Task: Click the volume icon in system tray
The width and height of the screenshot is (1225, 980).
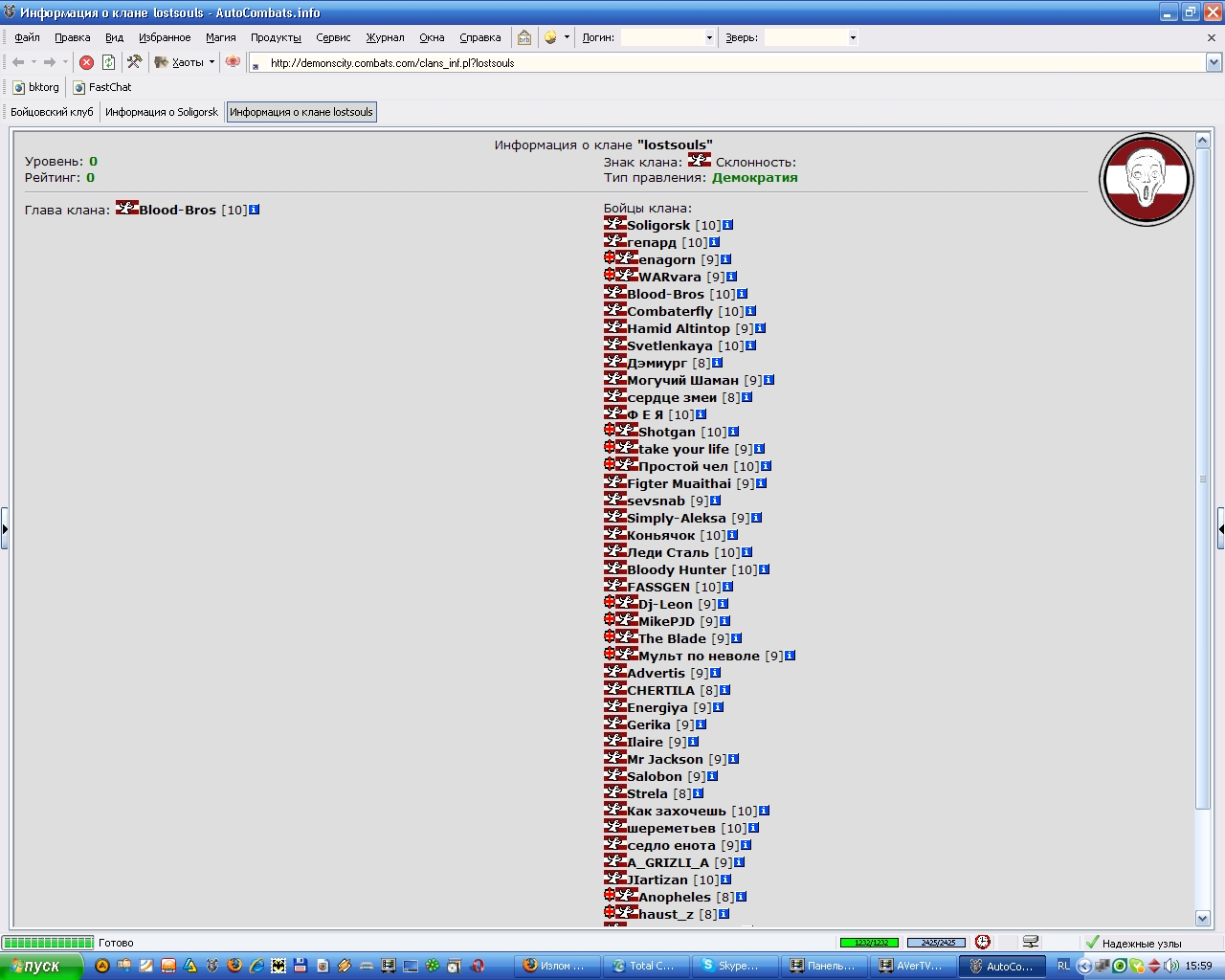Action: point(1172,966)
